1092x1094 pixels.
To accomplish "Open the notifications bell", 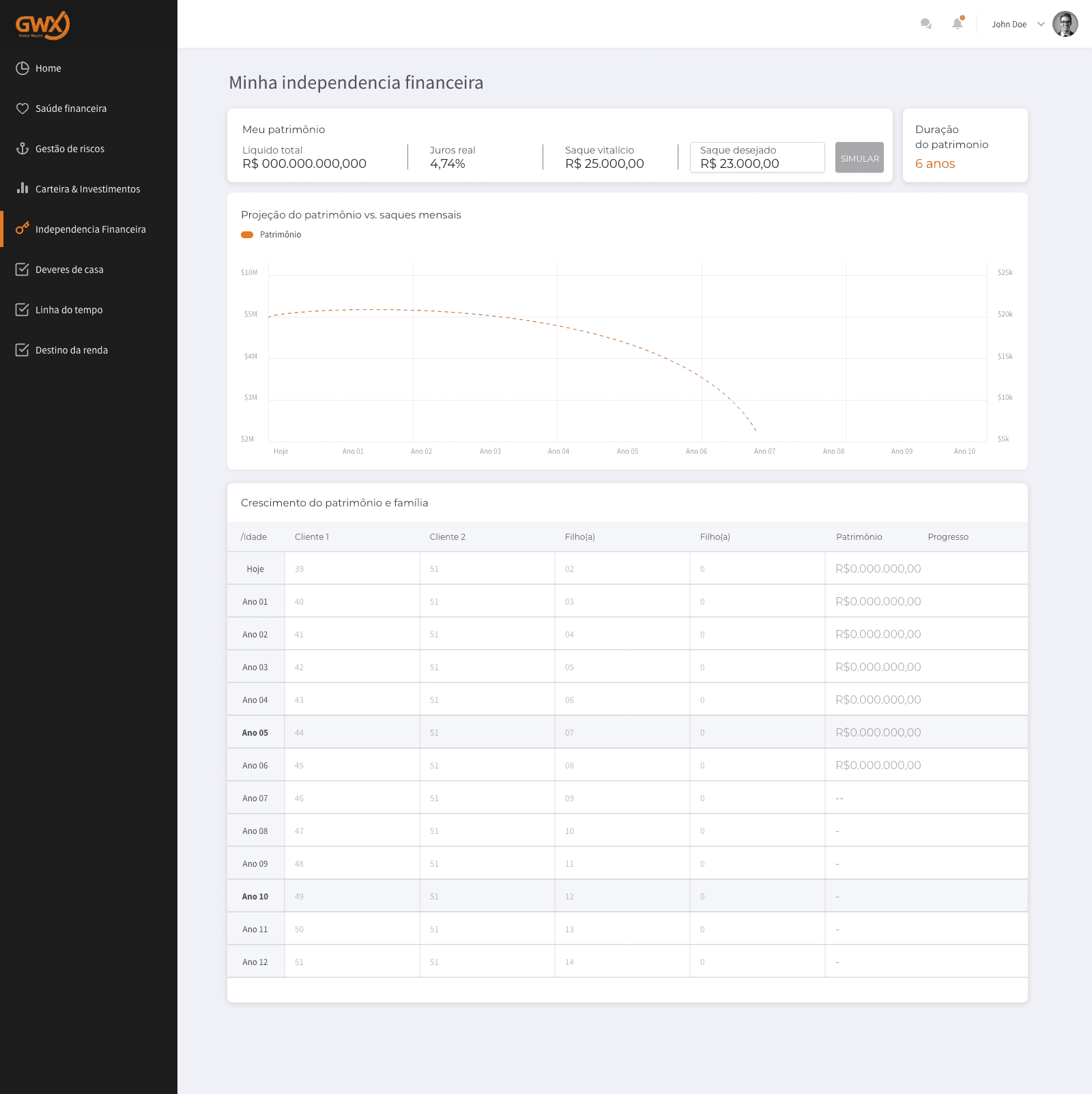I will pyautogui.click(x=958, y=24).
